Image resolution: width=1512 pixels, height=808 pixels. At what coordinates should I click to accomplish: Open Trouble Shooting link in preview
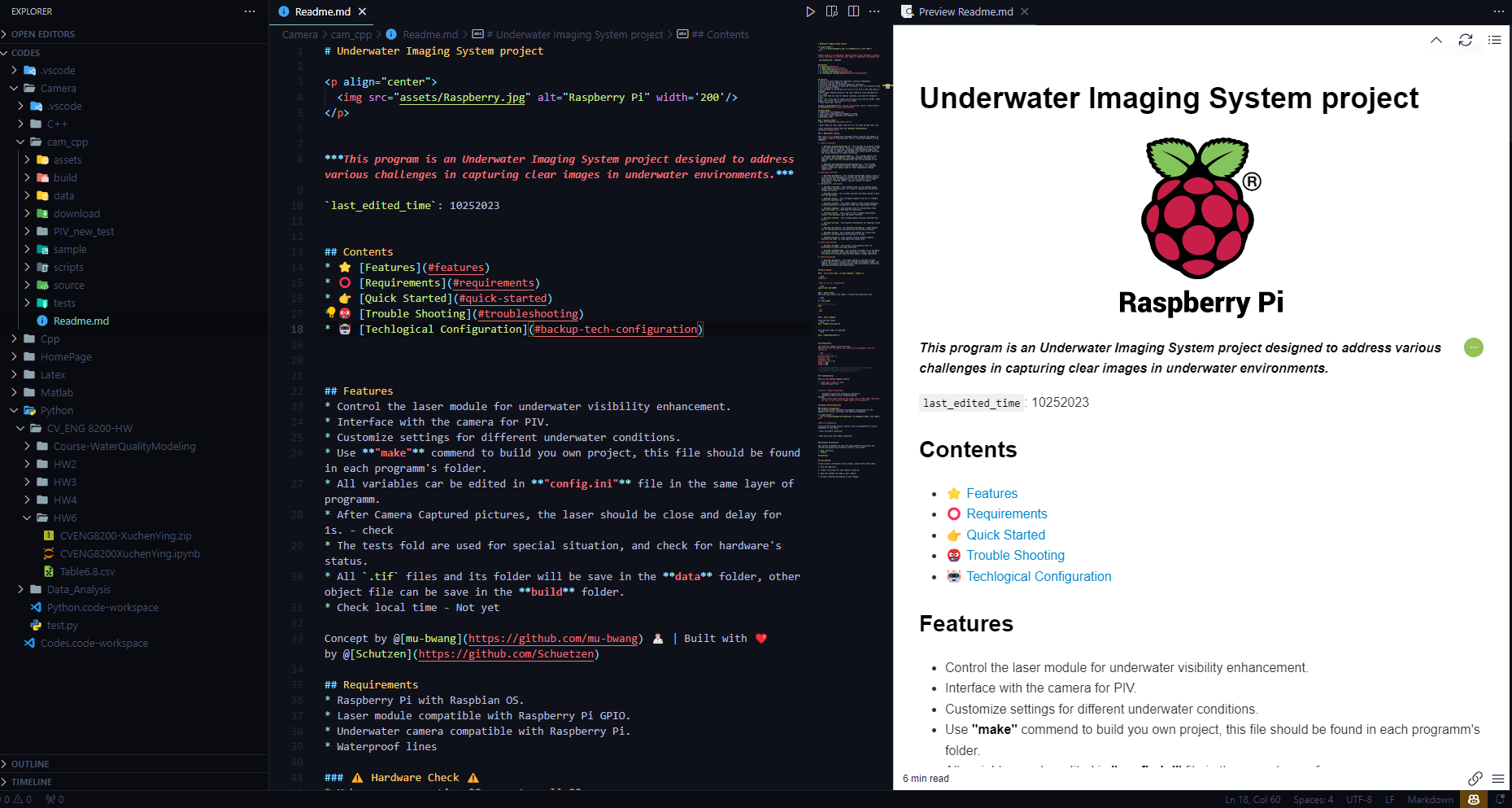pos(1015,555)
